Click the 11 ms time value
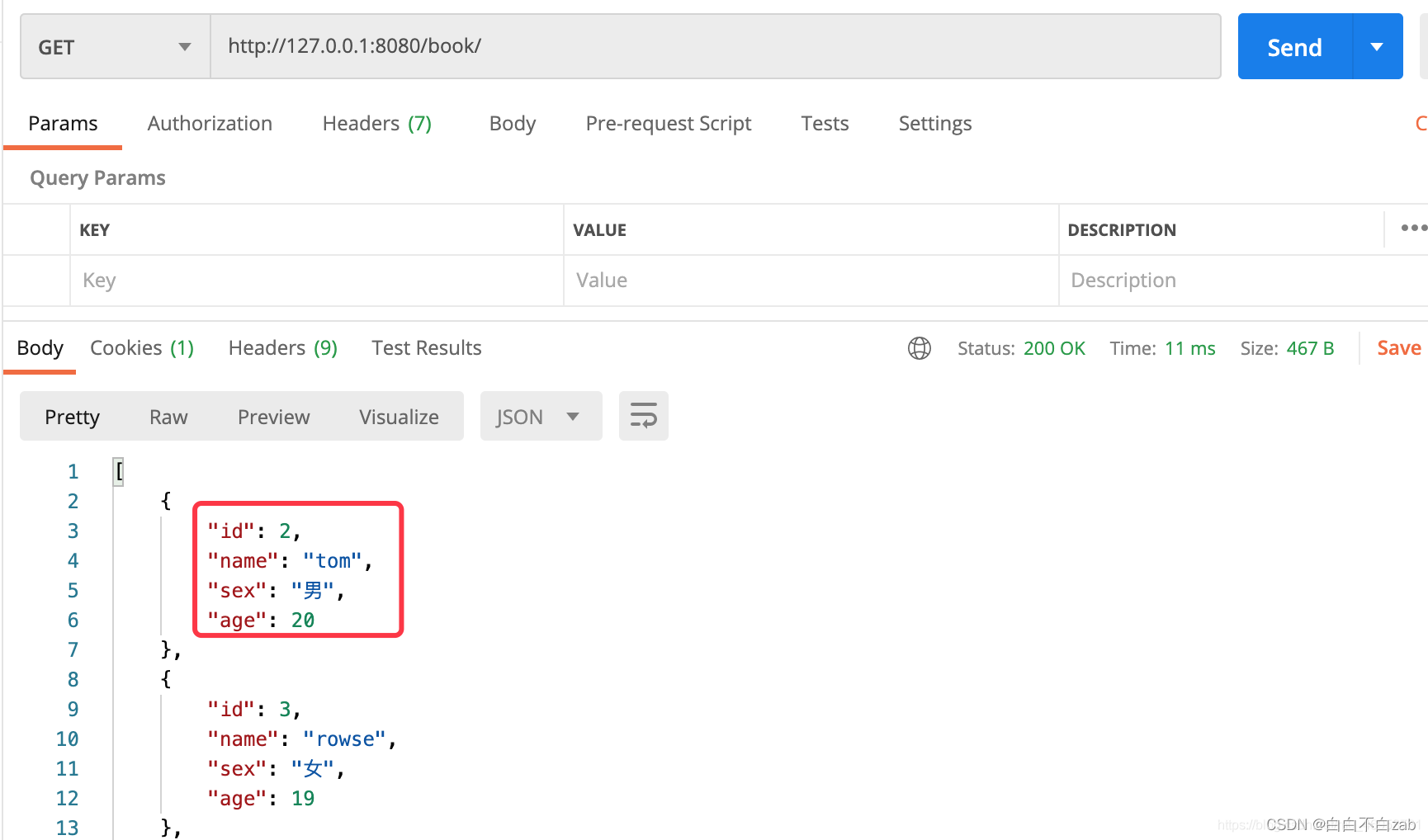 1190,348
